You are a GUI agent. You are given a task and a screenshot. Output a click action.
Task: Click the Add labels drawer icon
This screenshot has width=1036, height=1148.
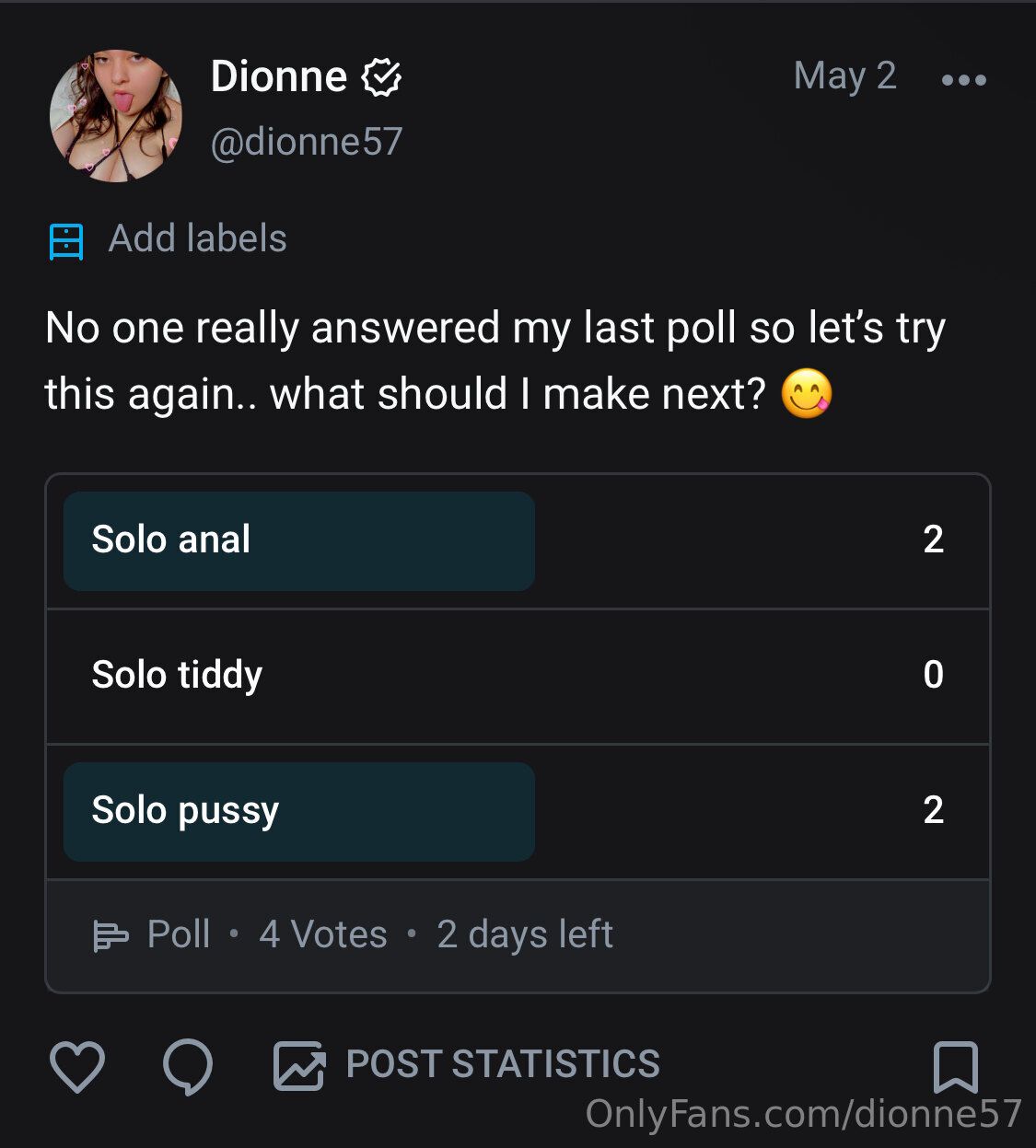(65, 241)
